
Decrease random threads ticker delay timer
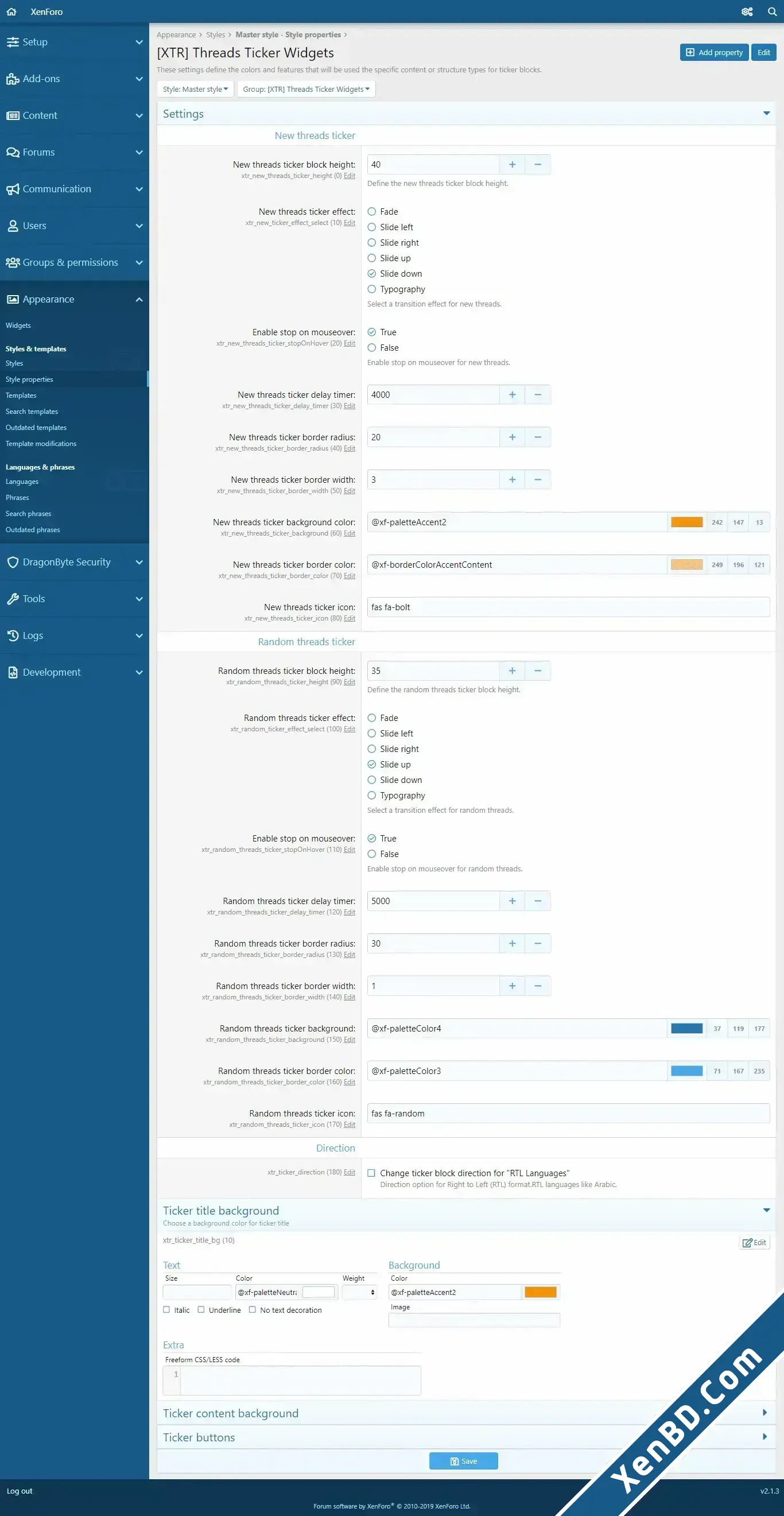(538, 901)
